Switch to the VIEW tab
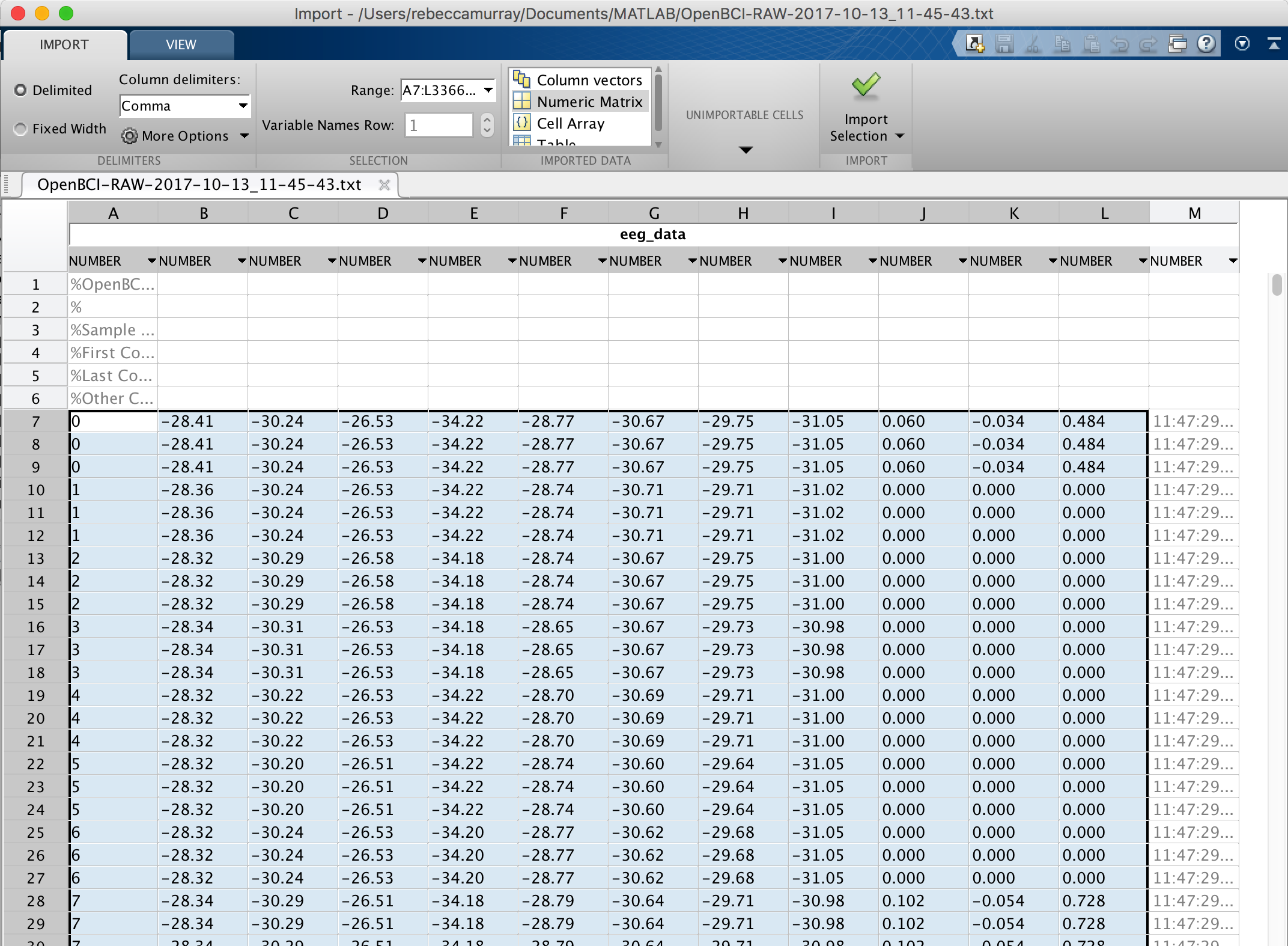This screenshot has width=1288, height=946. (181, 44)
